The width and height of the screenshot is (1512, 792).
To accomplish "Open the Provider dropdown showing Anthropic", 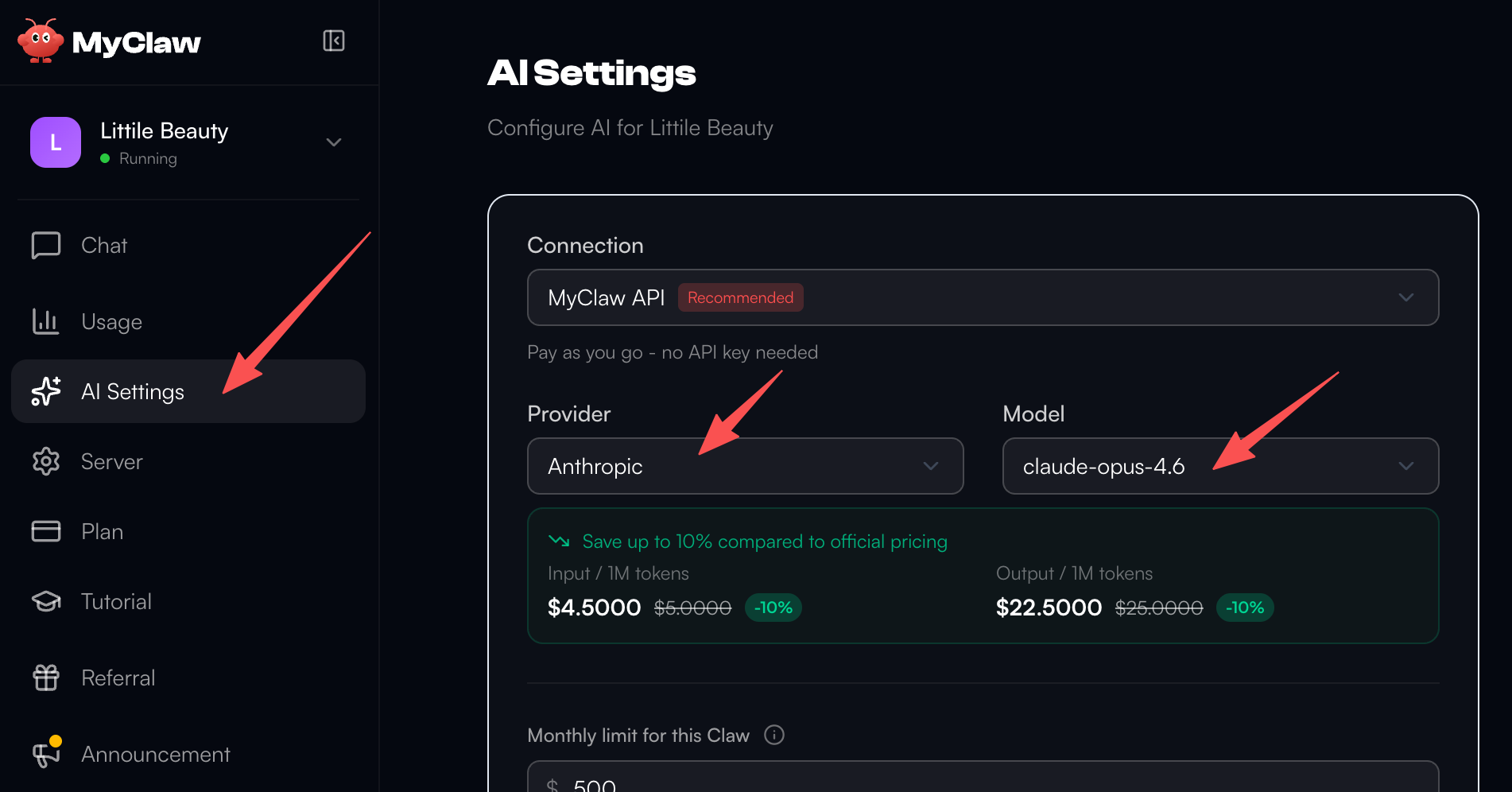I will (x=745, y=466).
